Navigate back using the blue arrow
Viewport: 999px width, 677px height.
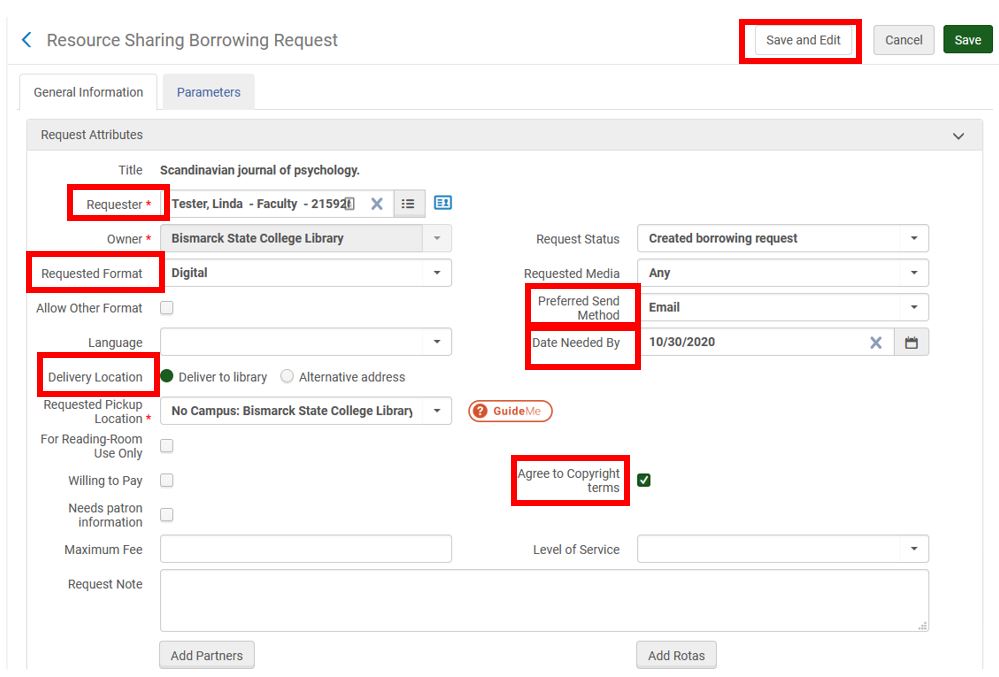coord(25,39)
